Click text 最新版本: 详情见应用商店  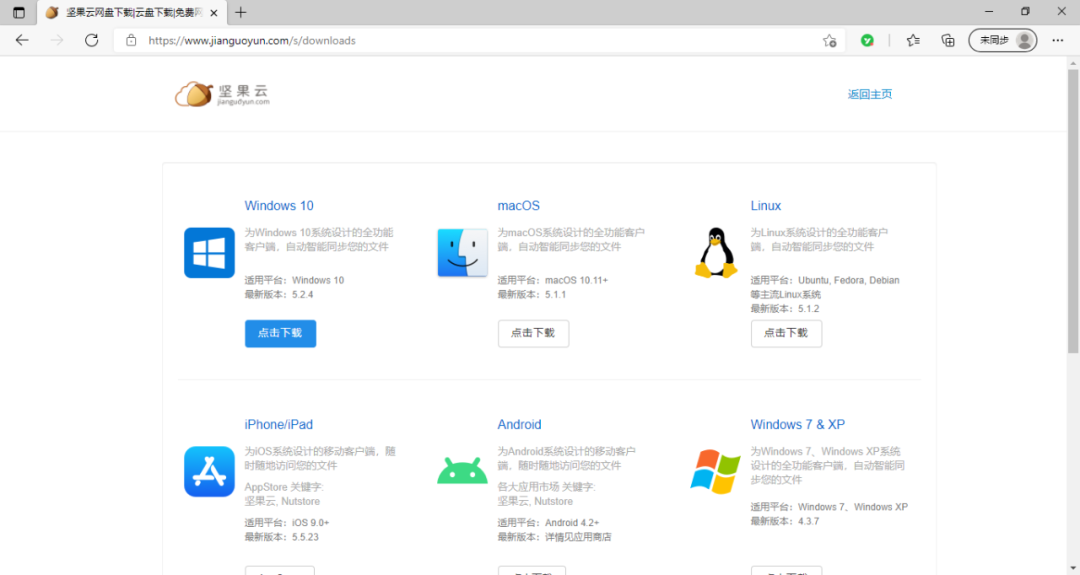coord(554,537)
